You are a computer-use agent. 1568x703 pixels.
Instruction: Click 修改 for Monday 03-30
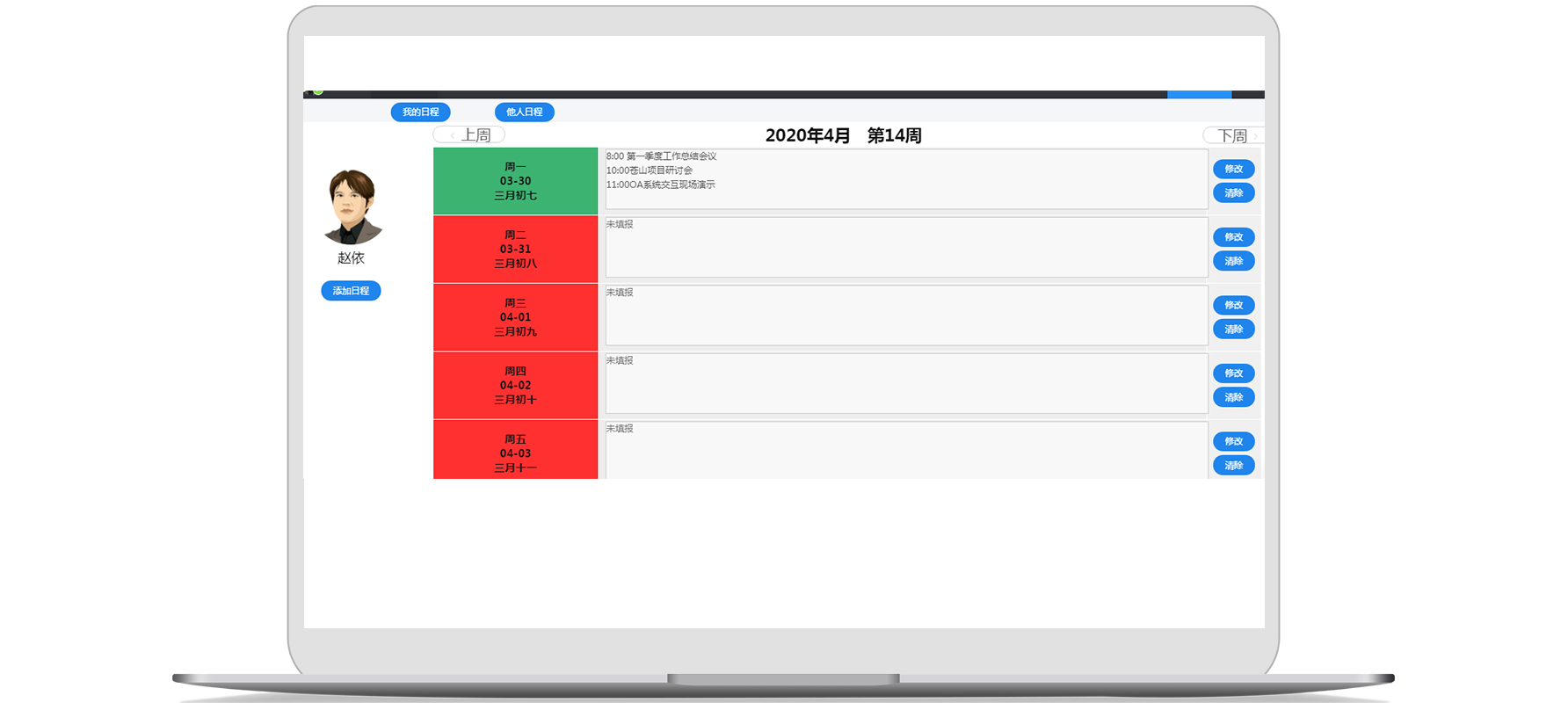point(1233,169)
